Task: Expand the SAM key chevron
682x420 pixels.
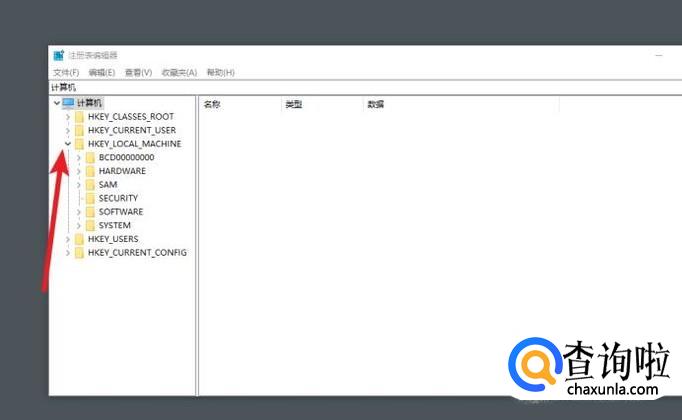Action: coord(79,185)
